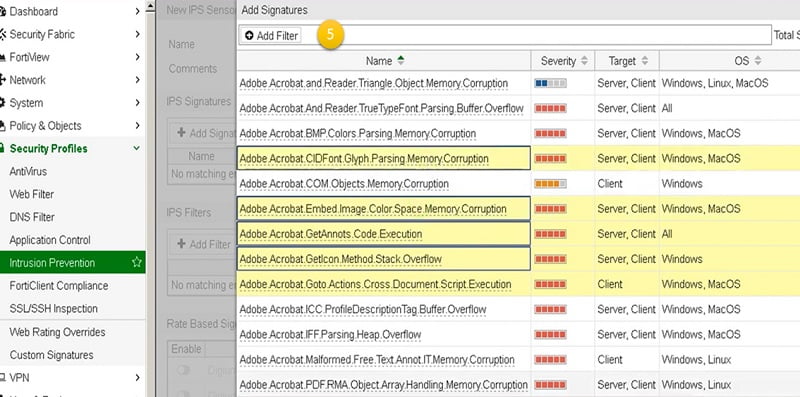Click the Network menu icon
This screenshot has width=800, height=397.
(x=3, y=80)
